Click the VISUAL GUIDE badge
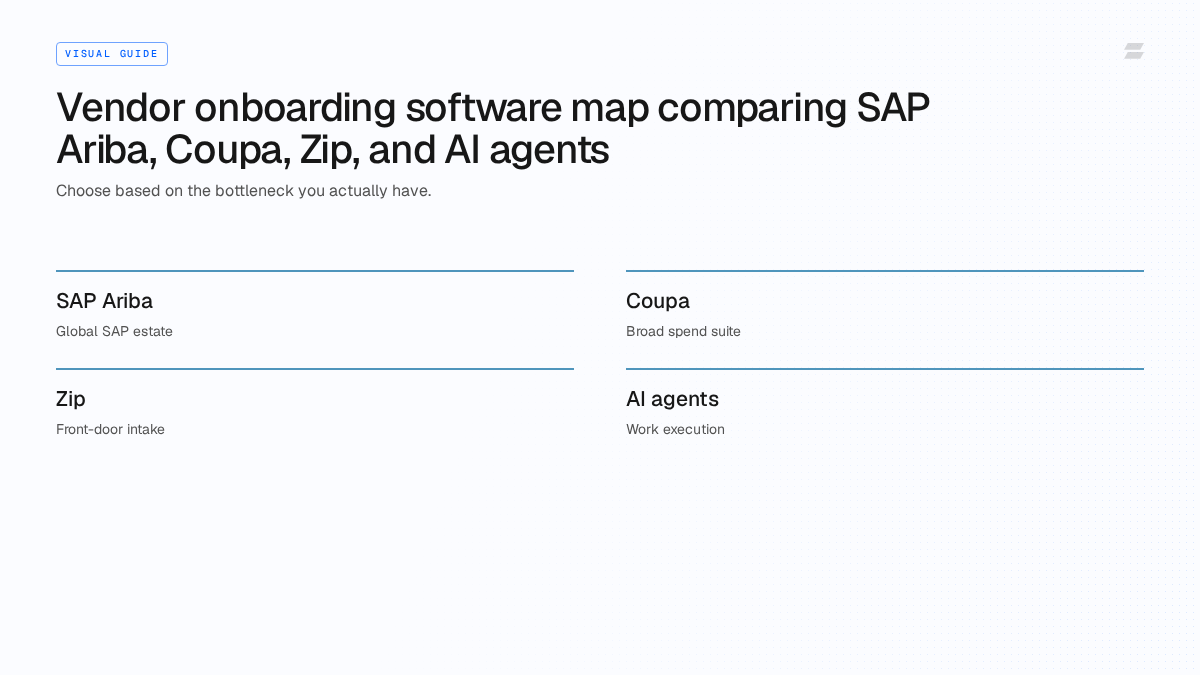Viewport: 1200px width, 675px height. pos(112,54)
